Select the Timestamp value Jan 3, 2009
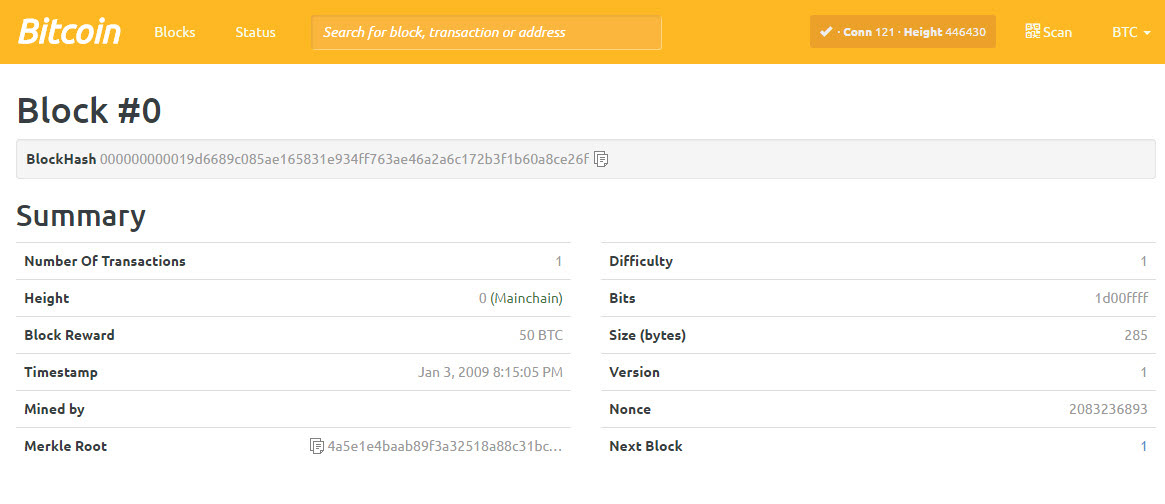The image size is (1165, 504). [490, 372]
